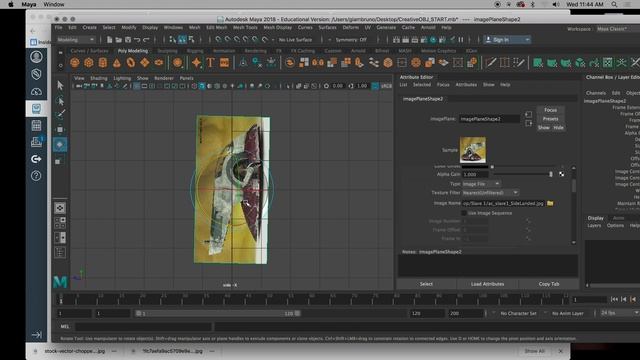Click the polygon cube shelf icon
The height and width of the screenshot is (360, 640).
[x=89, y=62]
